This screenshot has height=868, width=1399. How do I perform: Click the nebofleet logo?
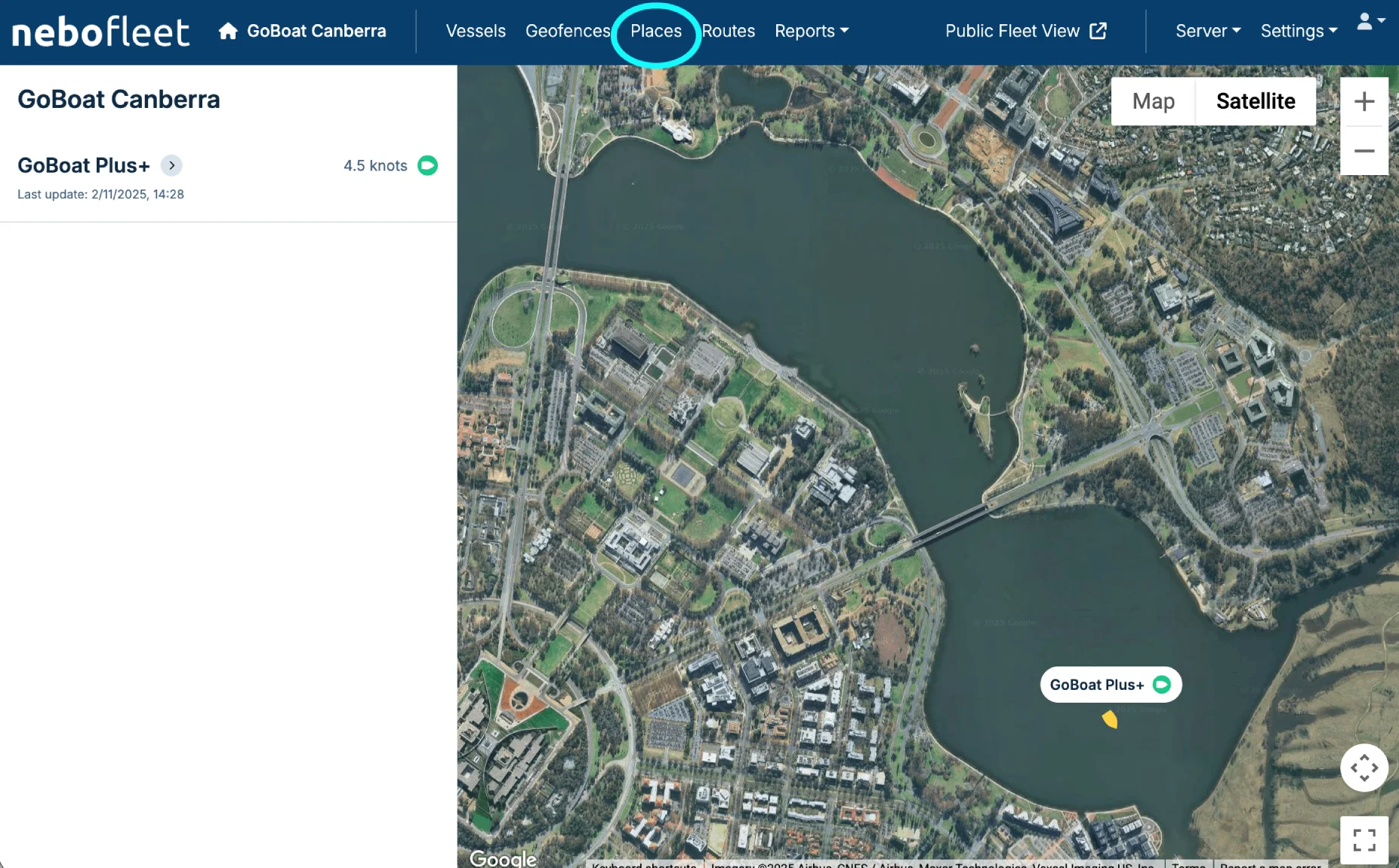pyautogui.click(x=100, y=32)
